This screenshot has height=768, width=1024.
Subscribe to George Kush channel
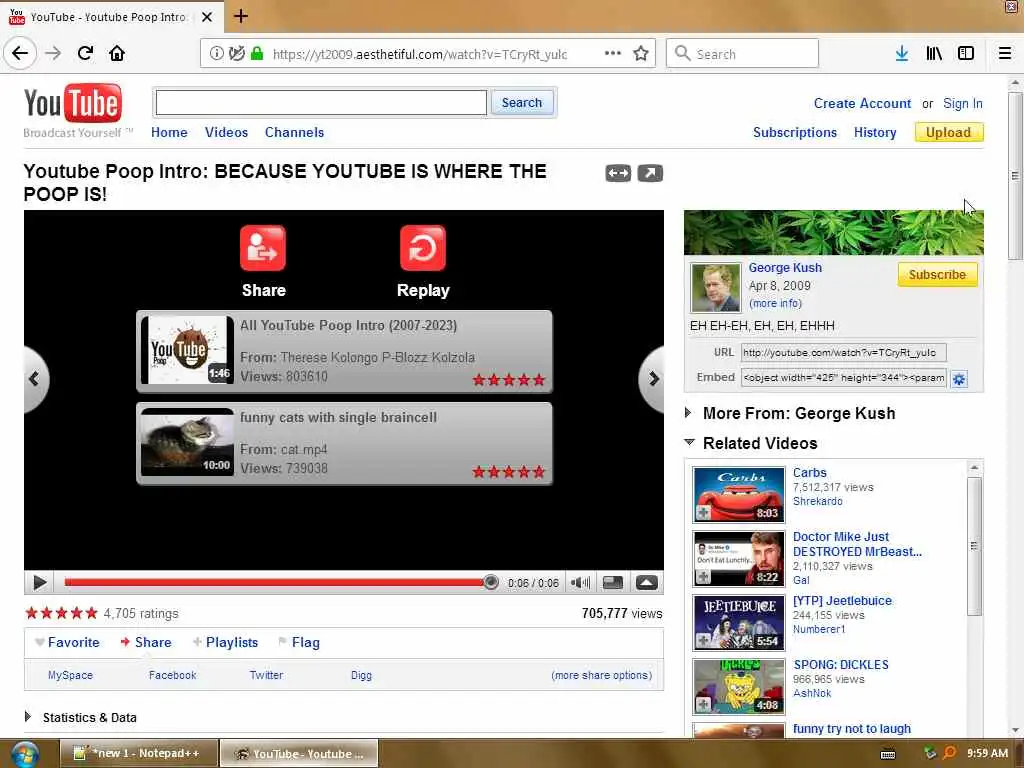point(937,275)
